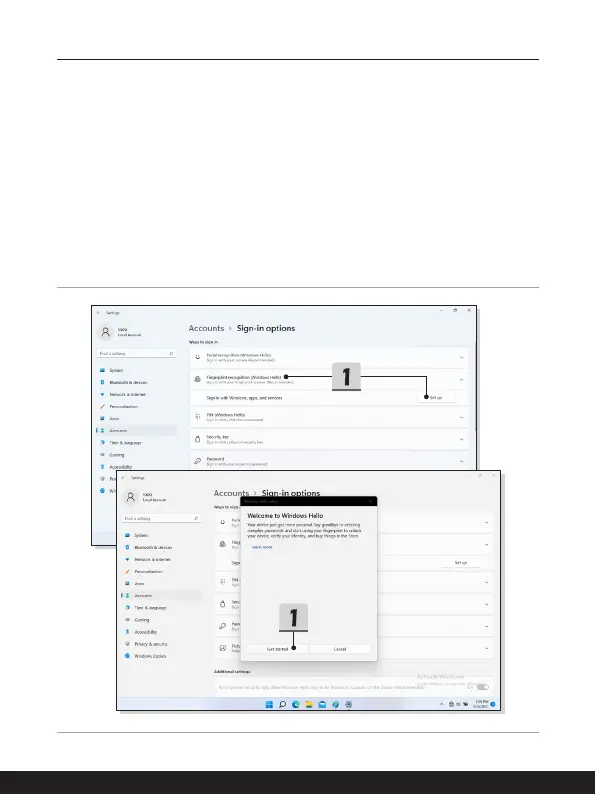Click back arrow in the background Settings window

pos(99,313)
